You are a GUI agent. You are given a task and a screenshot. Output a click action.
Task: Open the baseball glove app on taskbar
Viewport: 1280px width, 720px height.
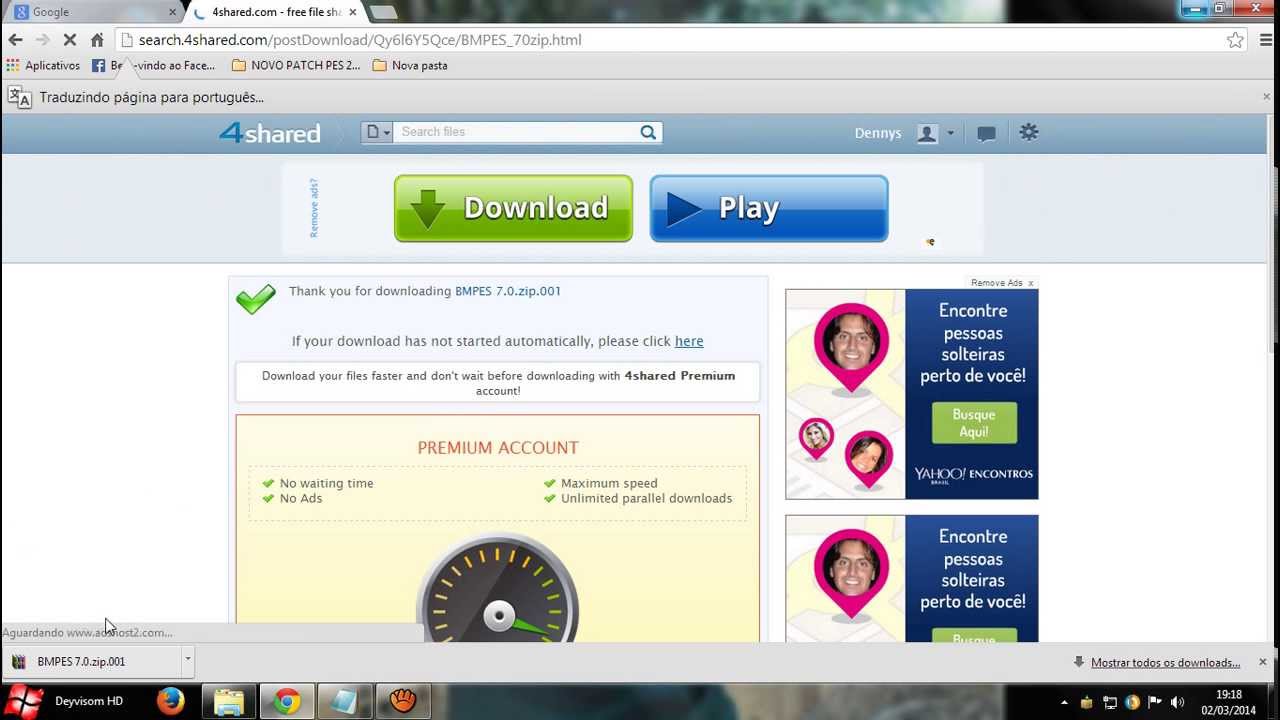pyautogui.click(x=403, y=701)
